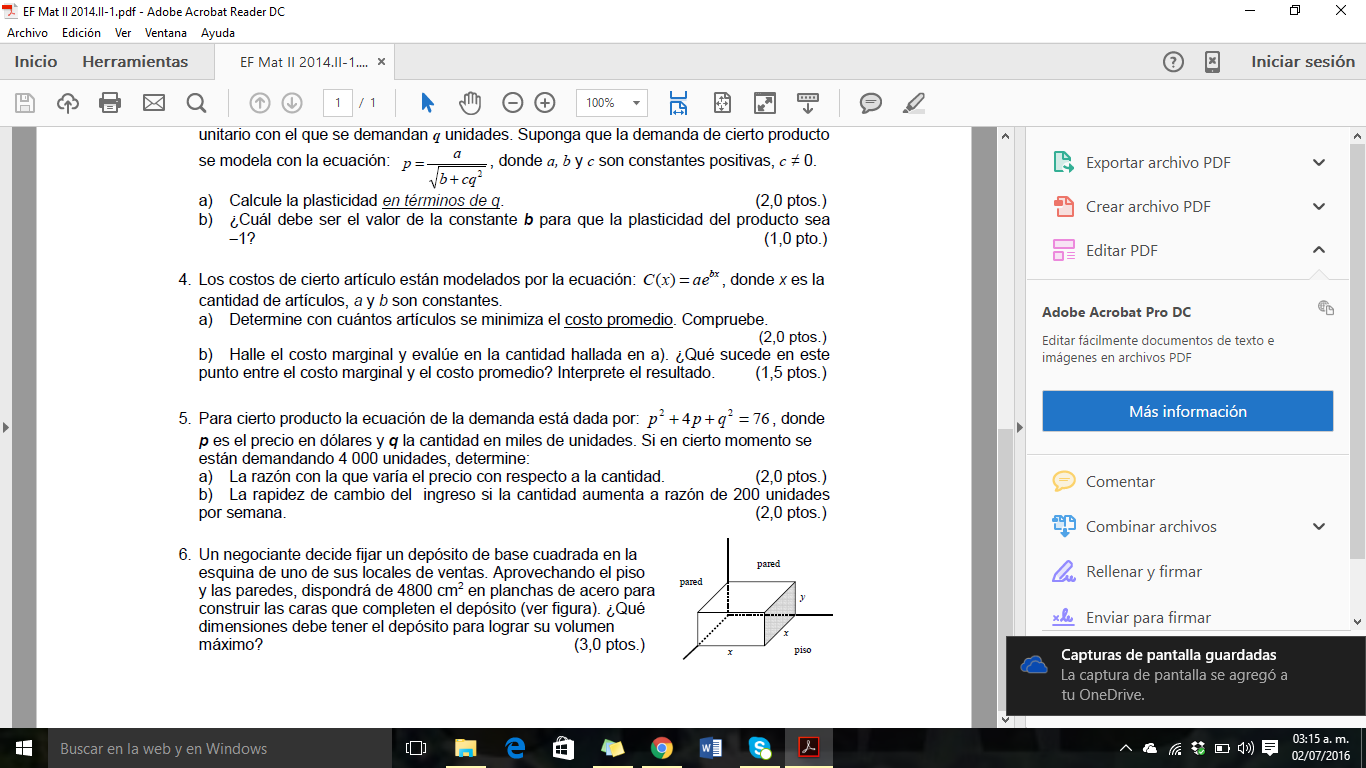Open the Add comment note tool

(871, 103)
